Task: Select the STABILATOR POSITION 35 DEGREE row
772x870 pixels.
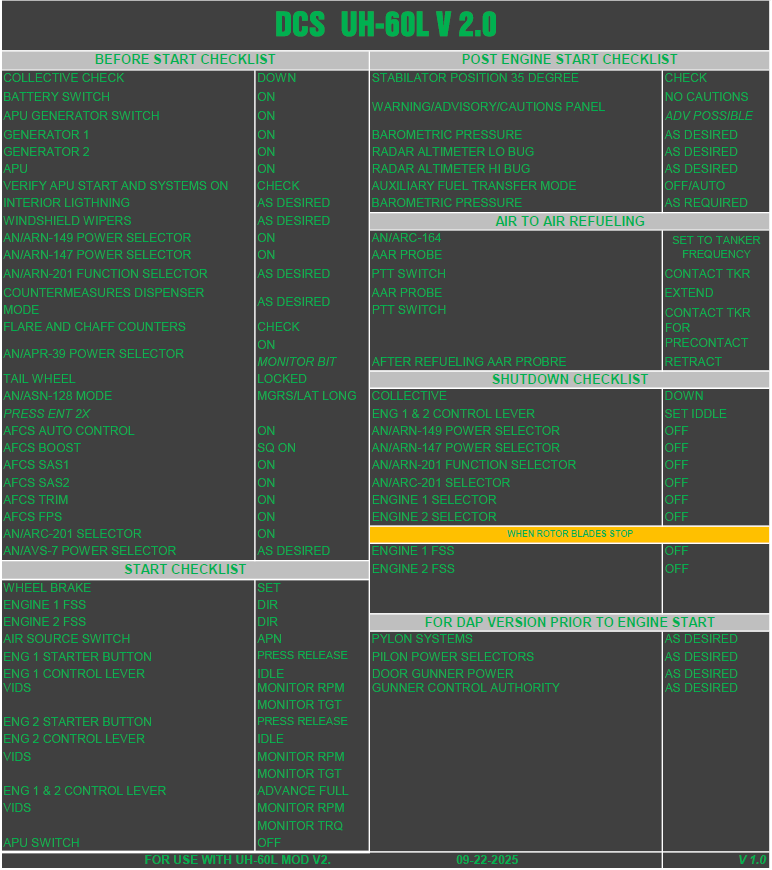Action: [475, 78]
